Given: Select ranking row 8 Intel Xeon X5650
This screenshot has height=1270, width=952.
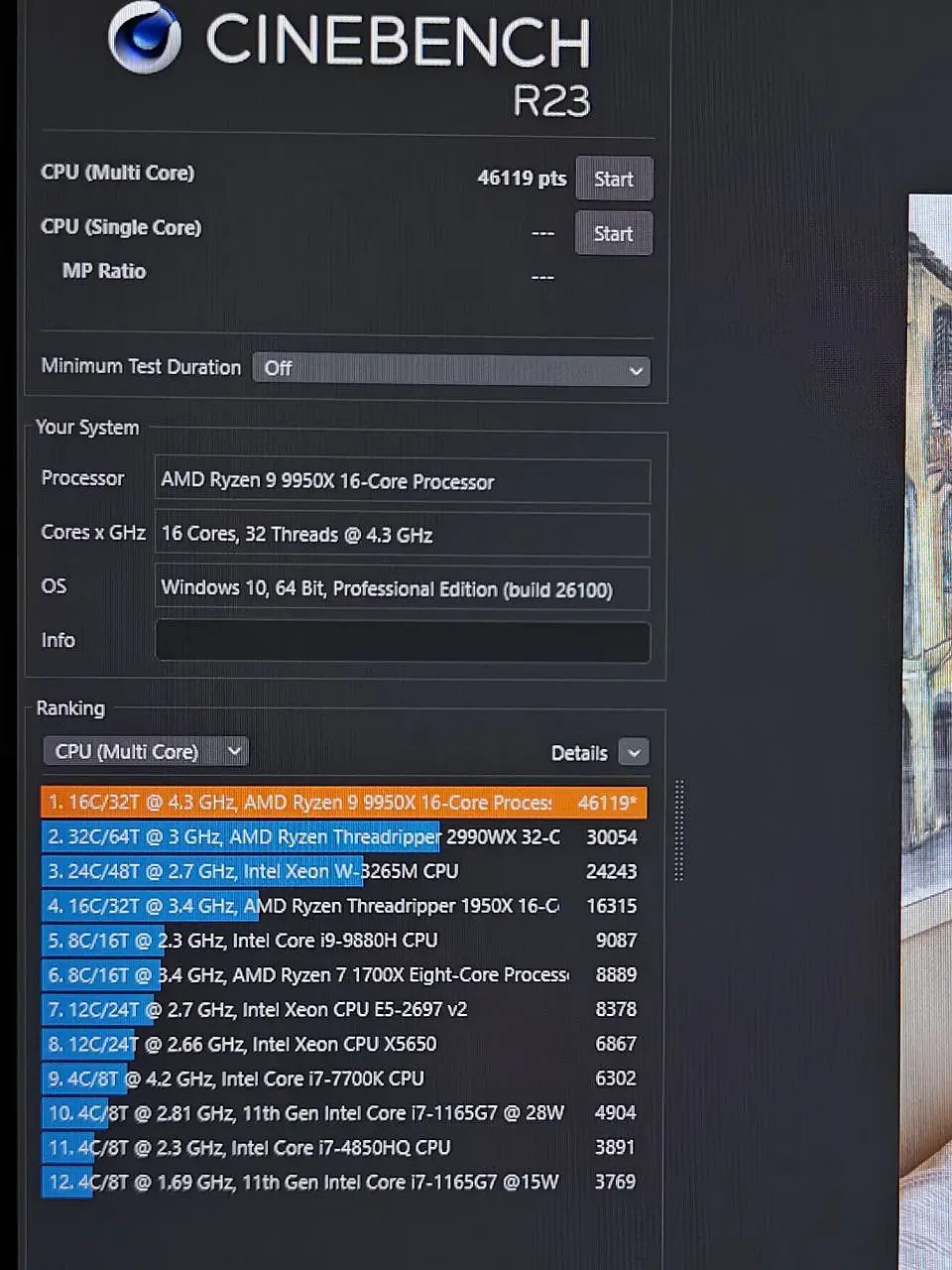Looking at the screenshot, I should [343, 1044].
